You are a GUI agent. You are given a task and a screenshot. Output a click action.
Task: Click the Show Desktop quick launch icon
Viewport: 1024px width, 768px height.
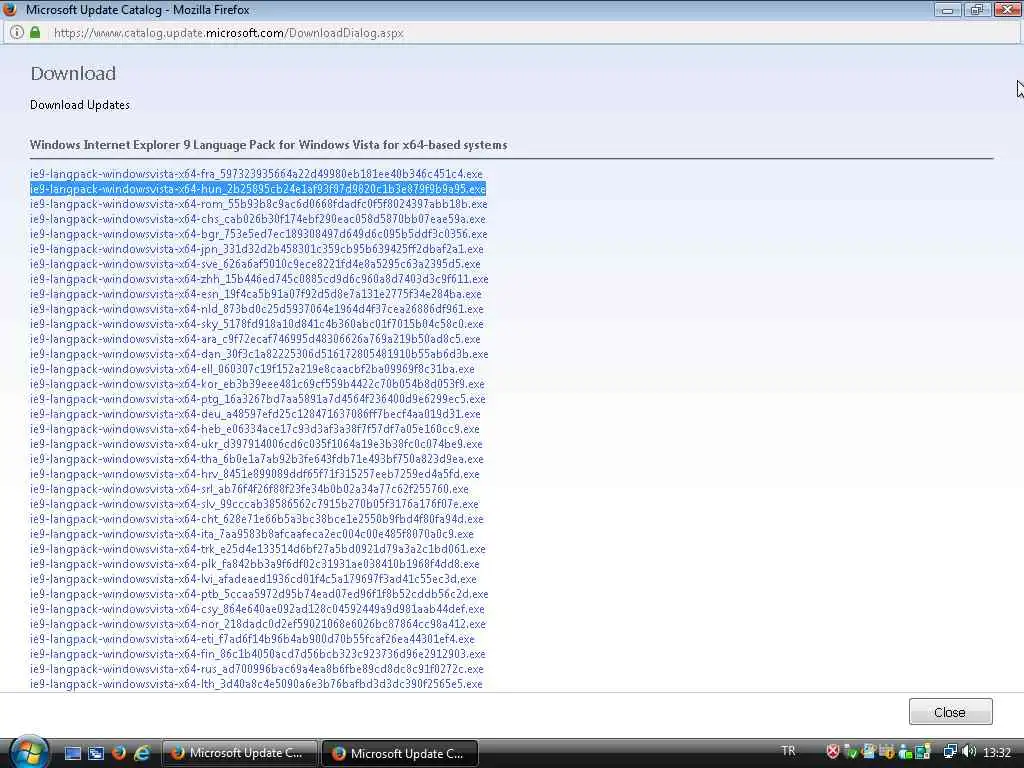pyautogui.click(x=72, y=753)
